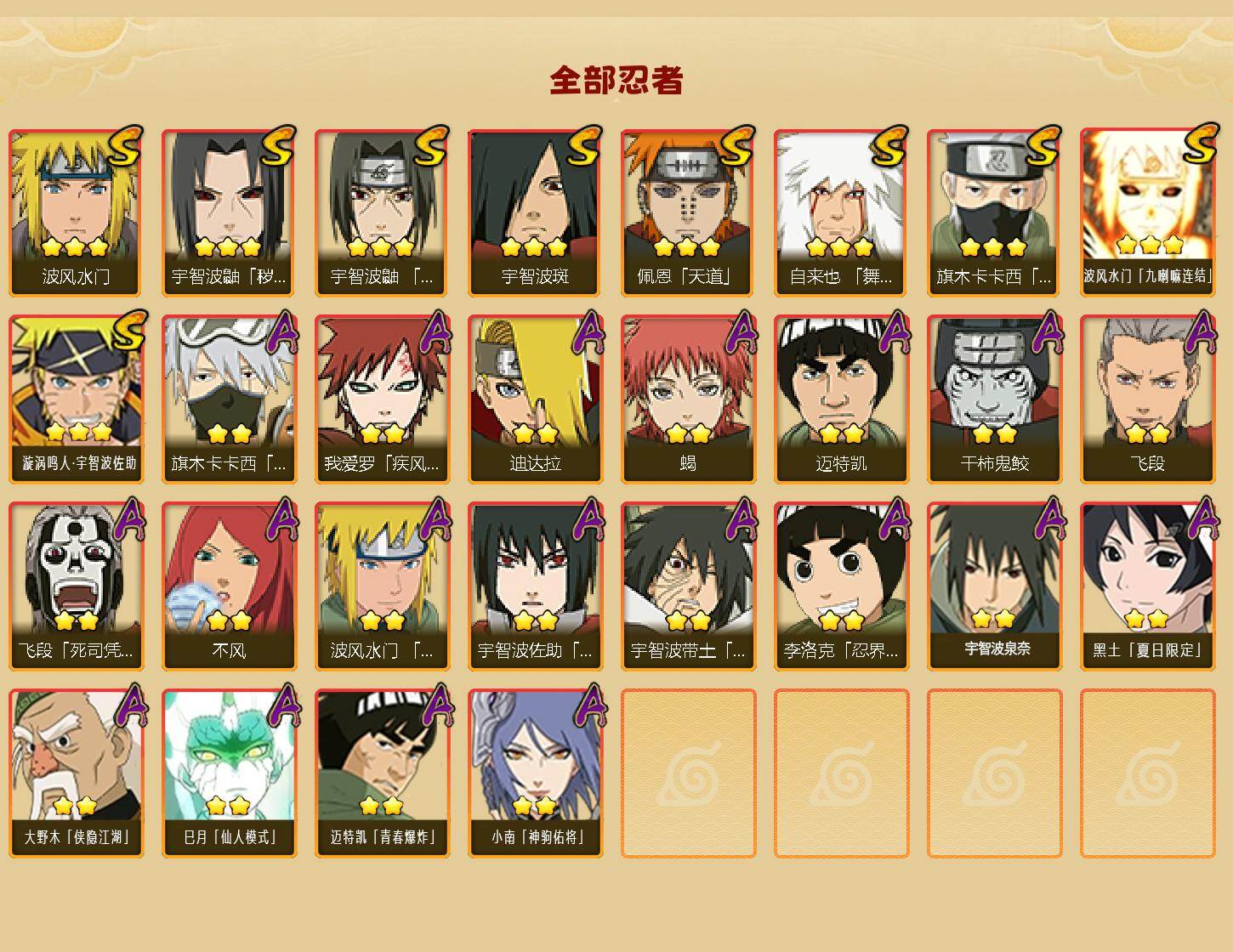Select the 漩涡鸣人·宇智波佐助 card
Viewport: 1233px width, 952px height.
pos(76,399)
